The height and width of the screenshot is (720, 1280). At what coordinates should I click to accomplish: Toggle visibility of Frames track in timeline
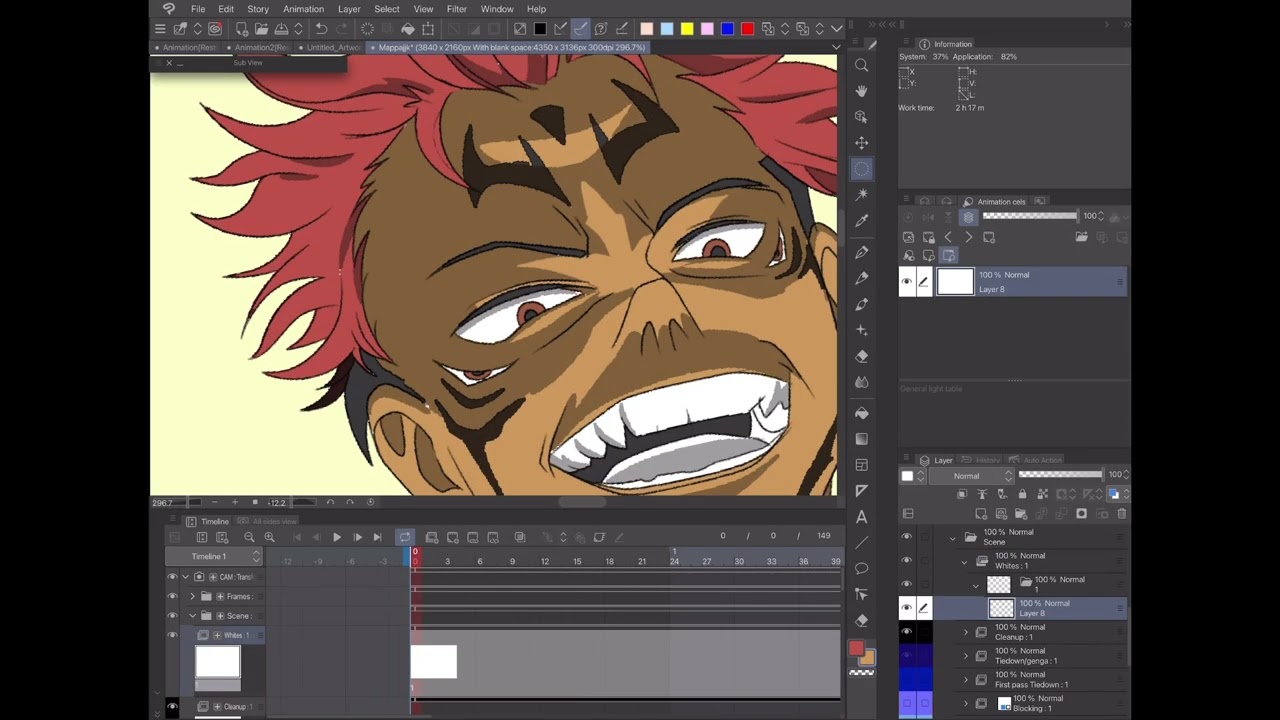click(171, 597)
